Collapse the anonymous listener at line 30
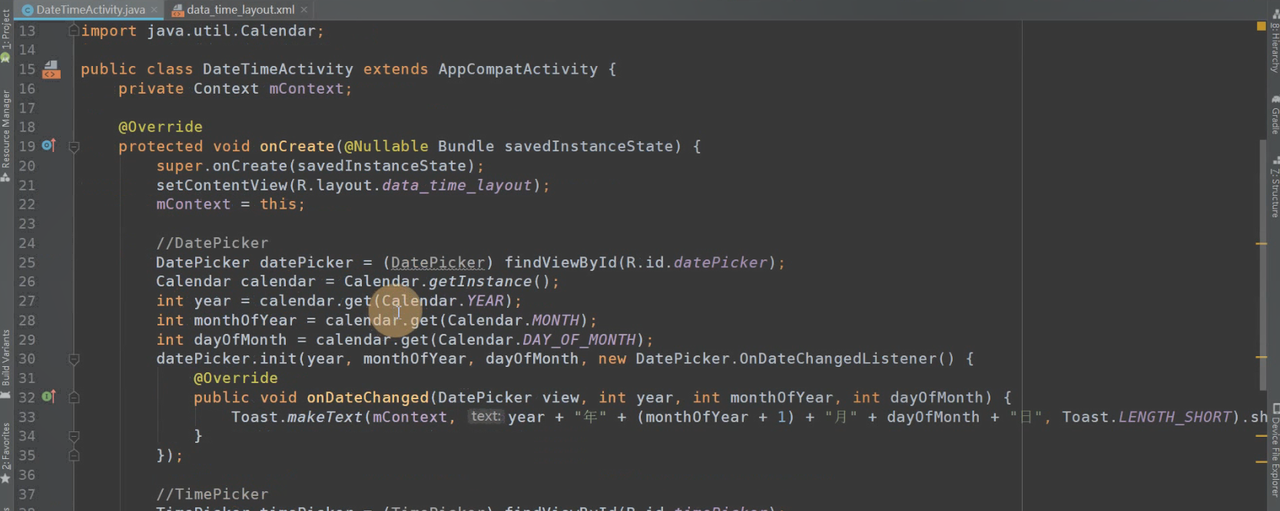Image resolution: width=1280 pixels, height=511 pixels. [x=74, y=359]
